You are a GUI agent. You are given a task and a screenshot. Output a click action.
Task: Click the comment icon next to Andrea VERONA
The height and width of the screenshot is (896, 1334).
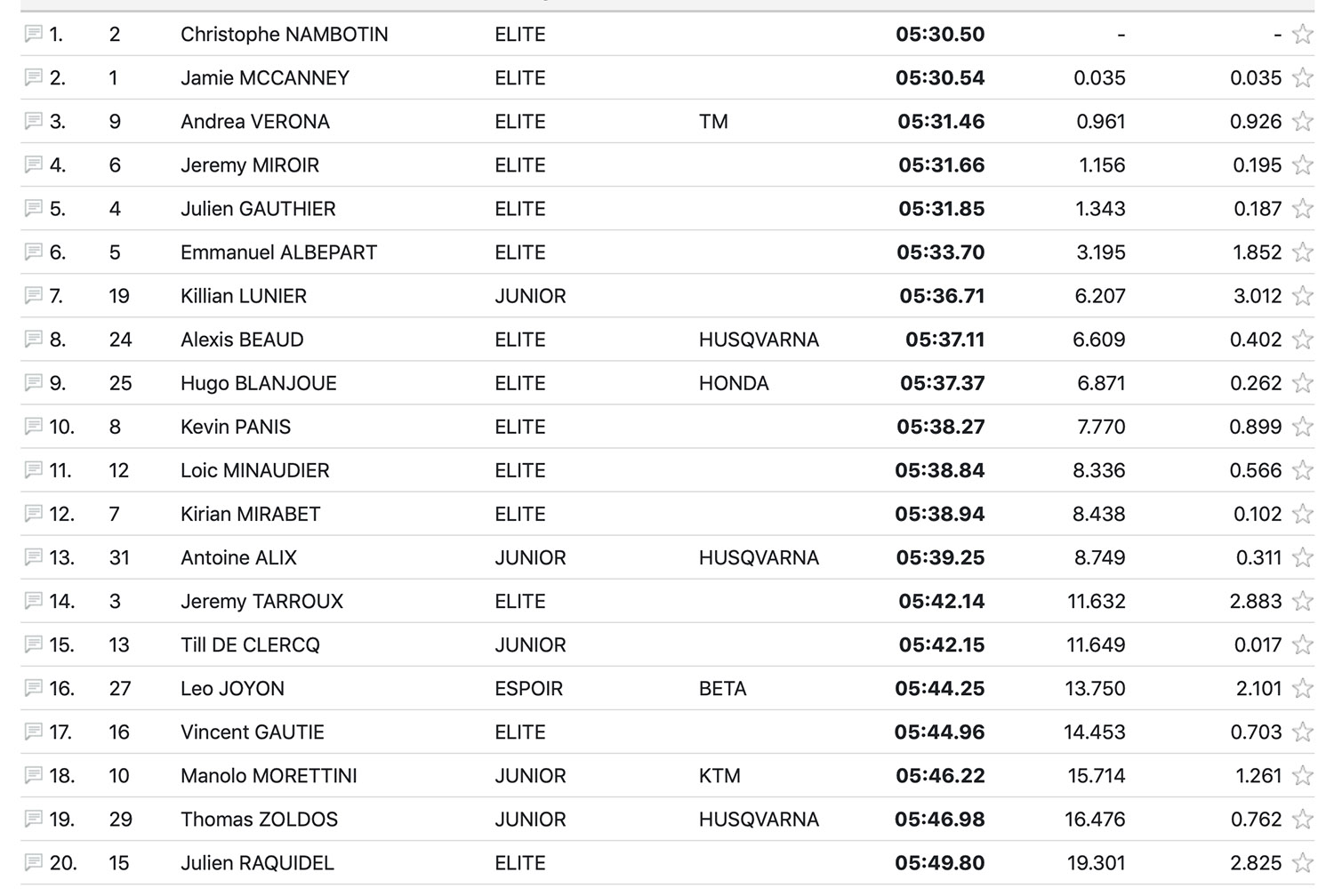click(x=34, y=121)
